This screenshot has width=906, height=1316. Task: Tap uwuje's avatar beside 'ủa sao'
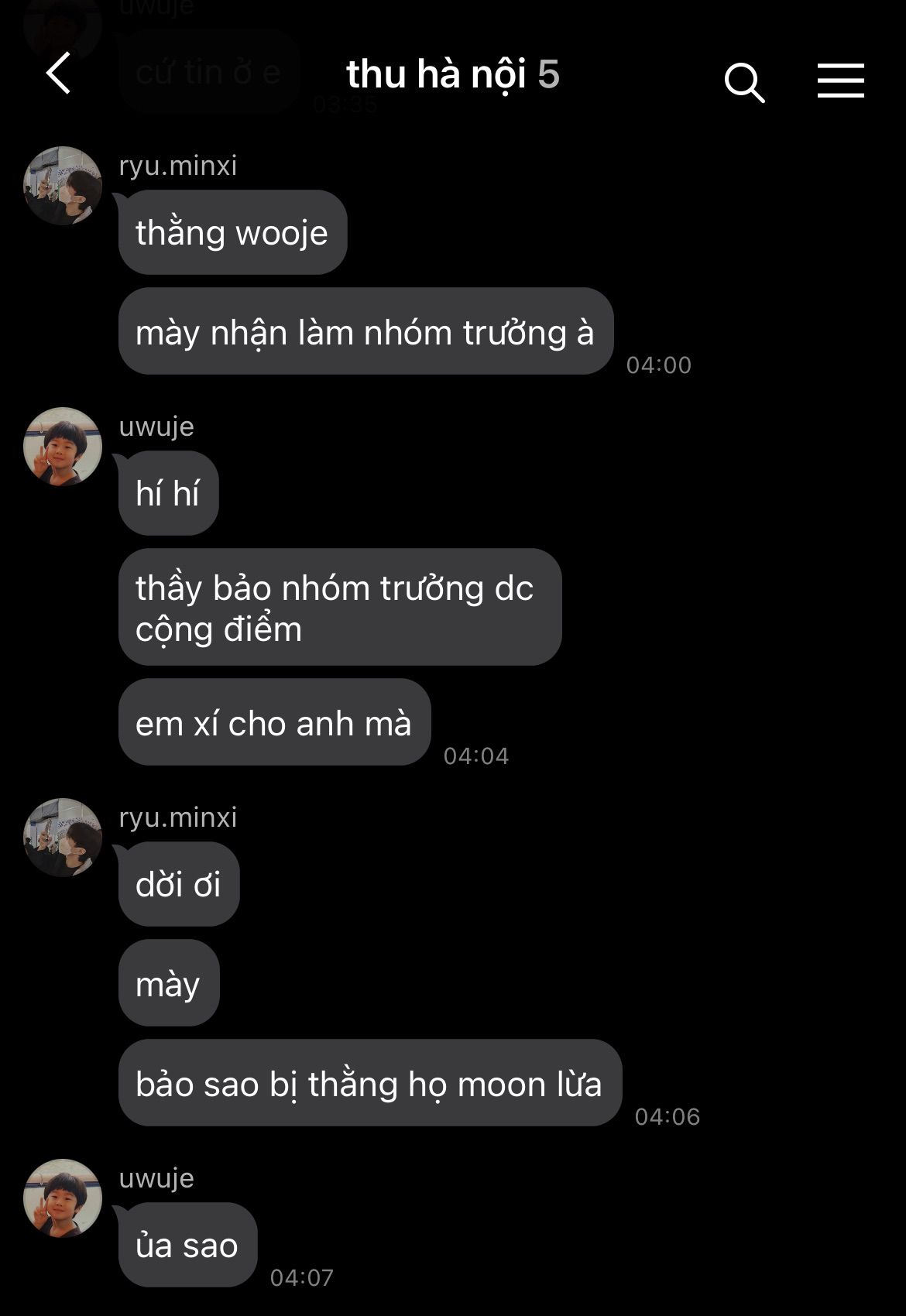tap(63, 1198)
